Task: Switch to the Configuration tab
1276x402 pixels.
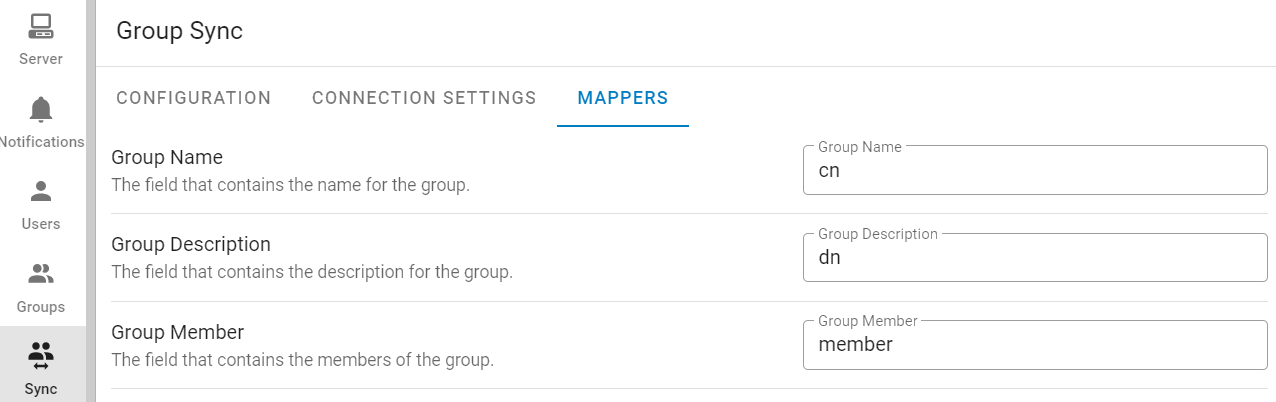Action: click(194, 98)
